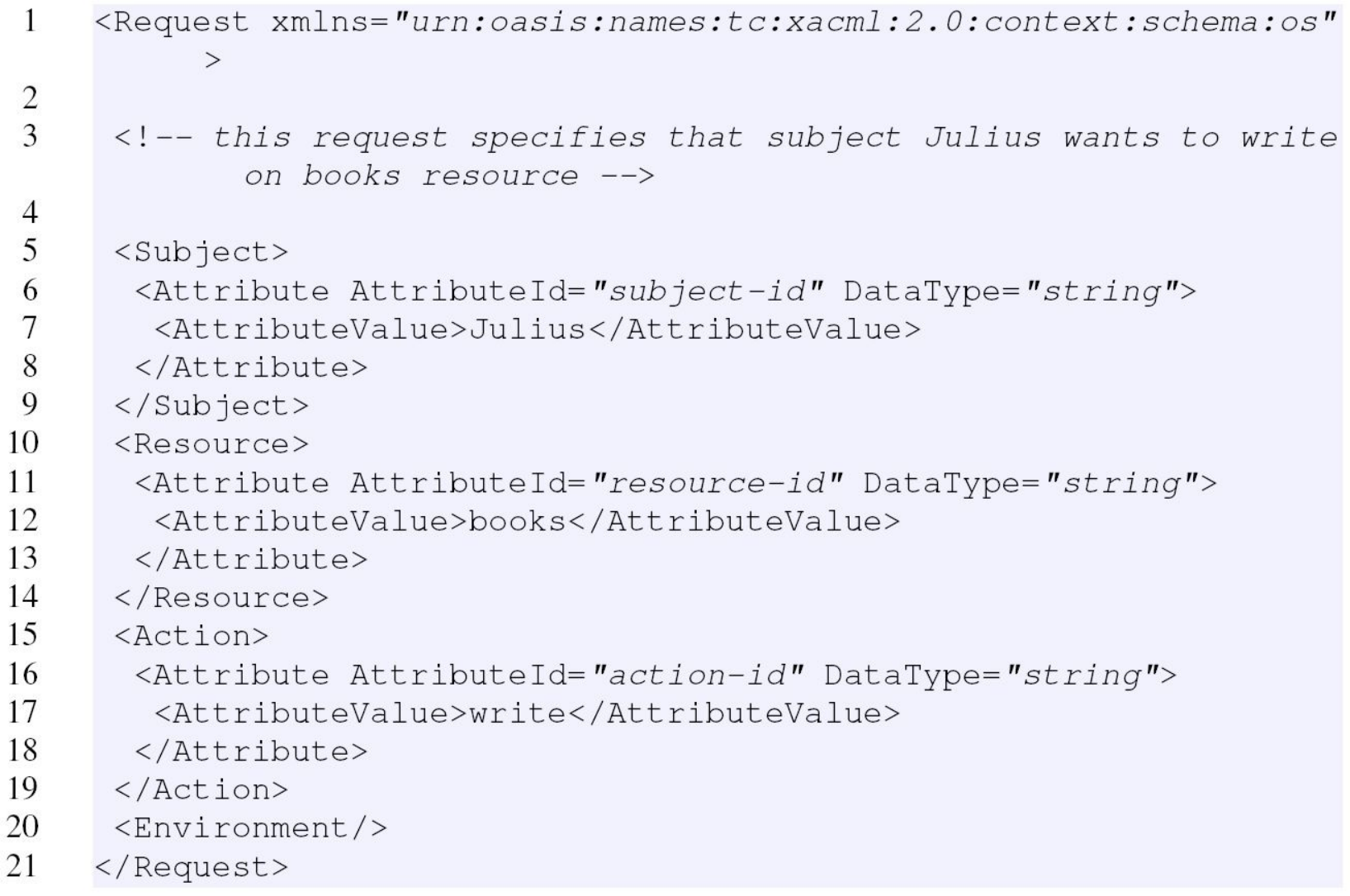1350x896 pixels.
Task: Select the Attribute line with resource-id
Action: (x=675, y=482)
